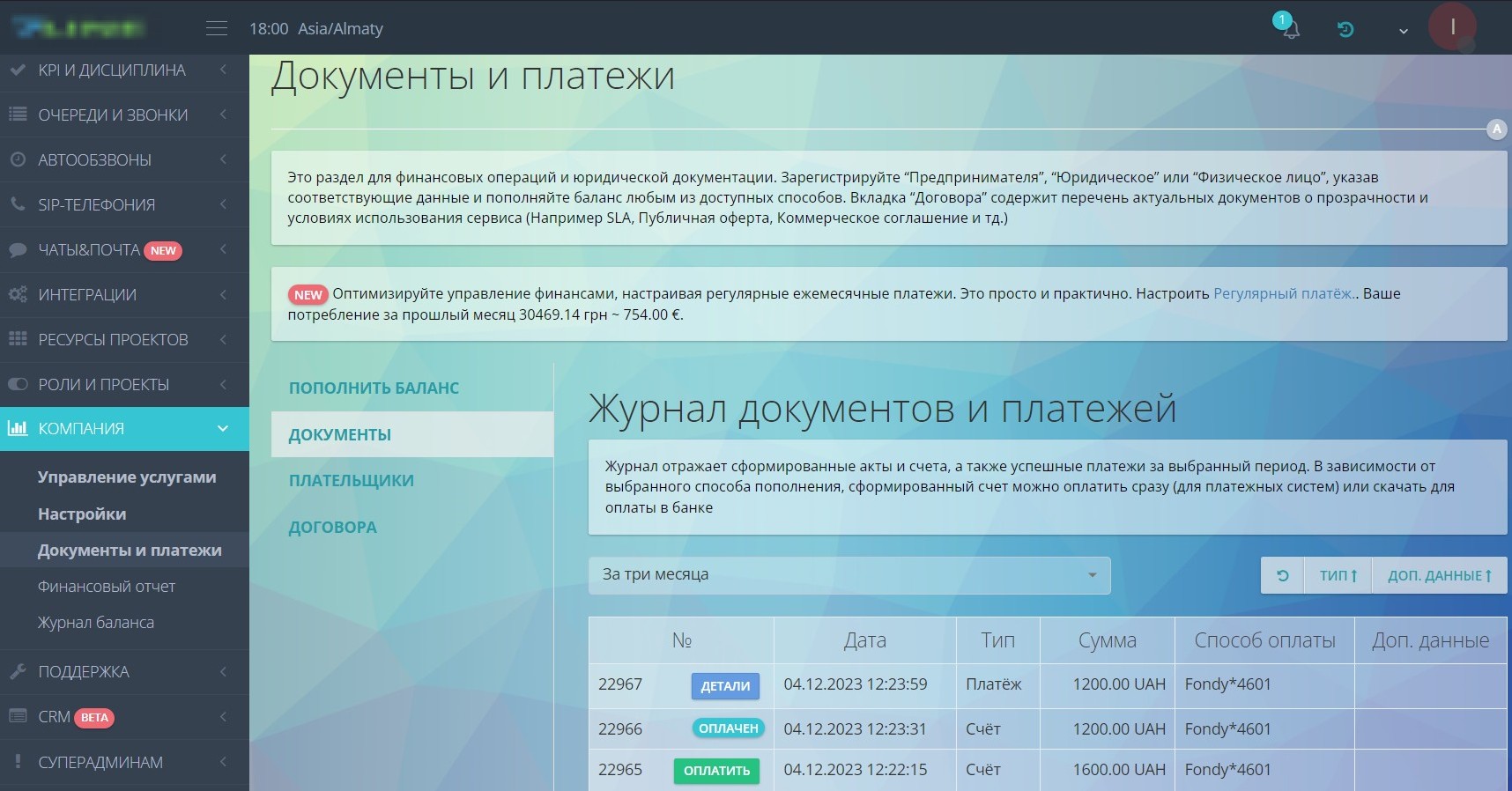Click the chart icon of Компания

[18, 428]
